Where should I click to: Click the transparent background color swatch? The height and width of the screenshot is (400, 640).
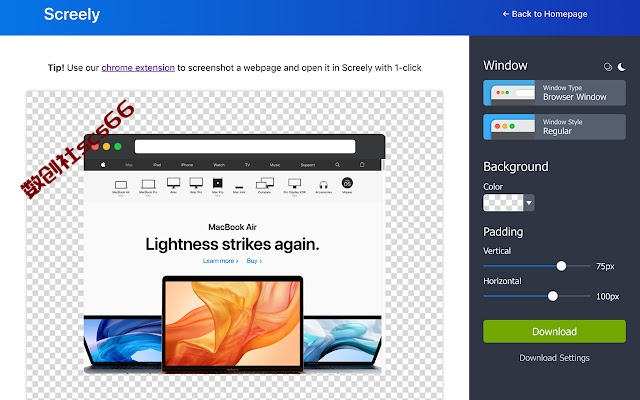tap(503, 202)
